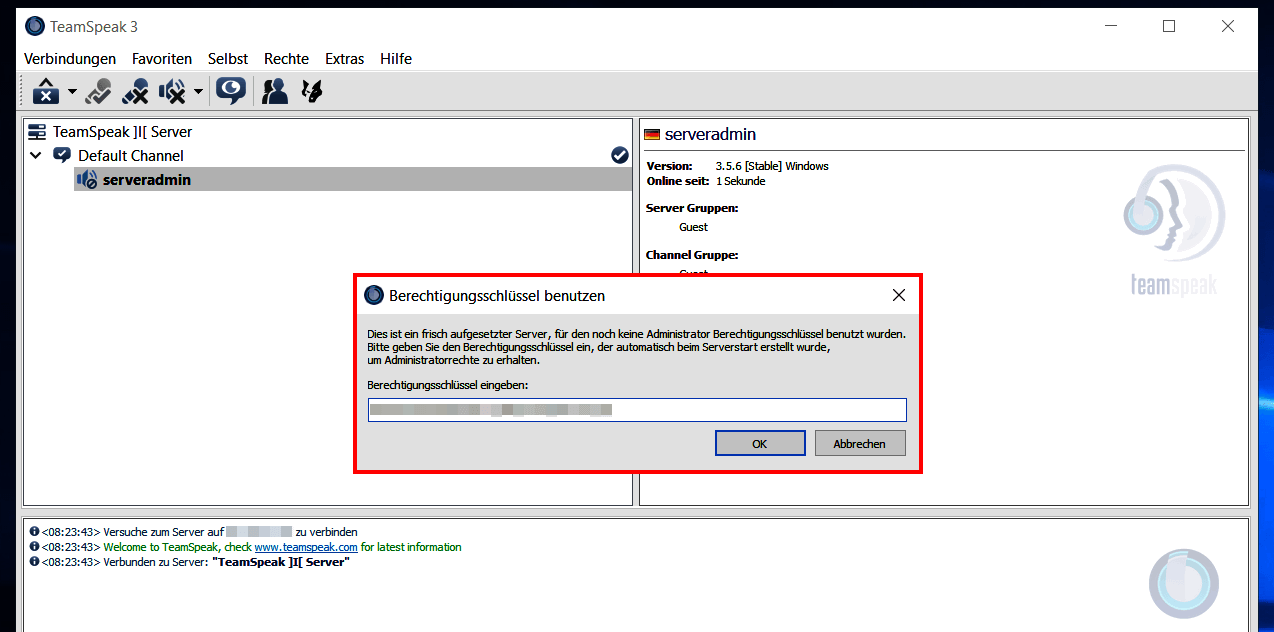Image resolution: width=1274 pixels, height=632 pixels.
Task: Click inside the Berechtigungsschlüssel input field
Action: pos(637,409)
